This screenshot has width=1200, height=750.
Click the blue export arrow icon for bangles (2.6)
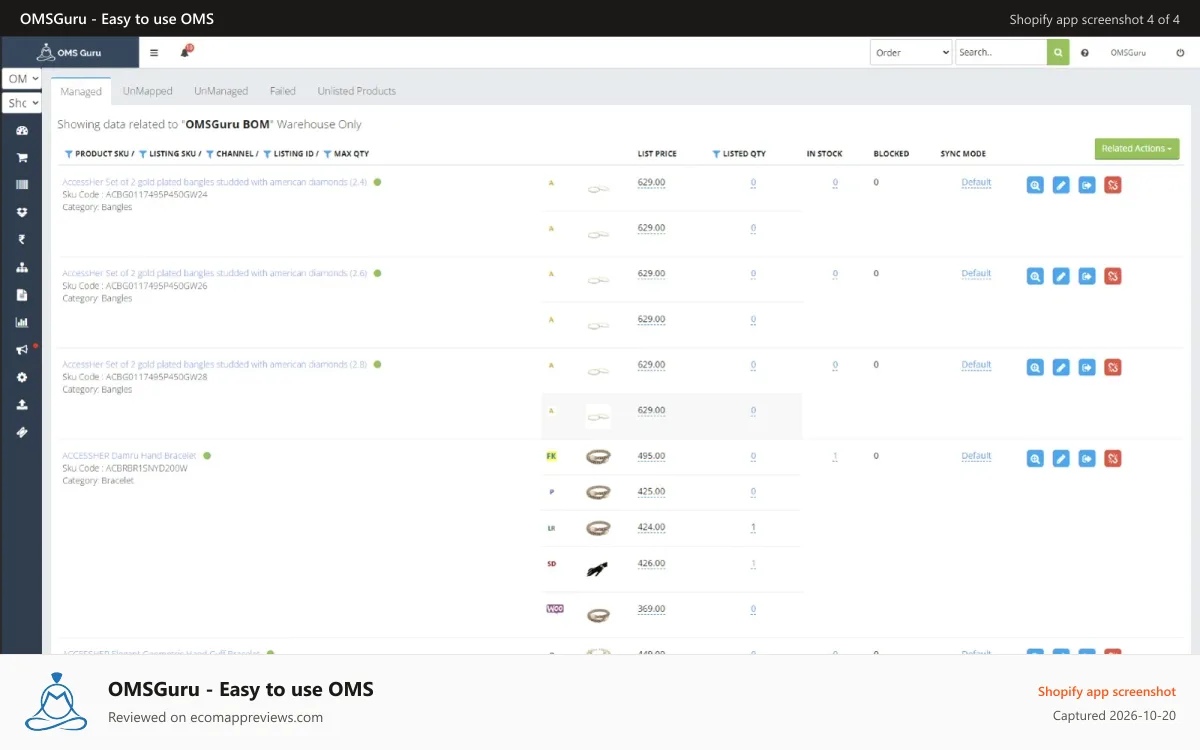click(x=1087, y=276)
